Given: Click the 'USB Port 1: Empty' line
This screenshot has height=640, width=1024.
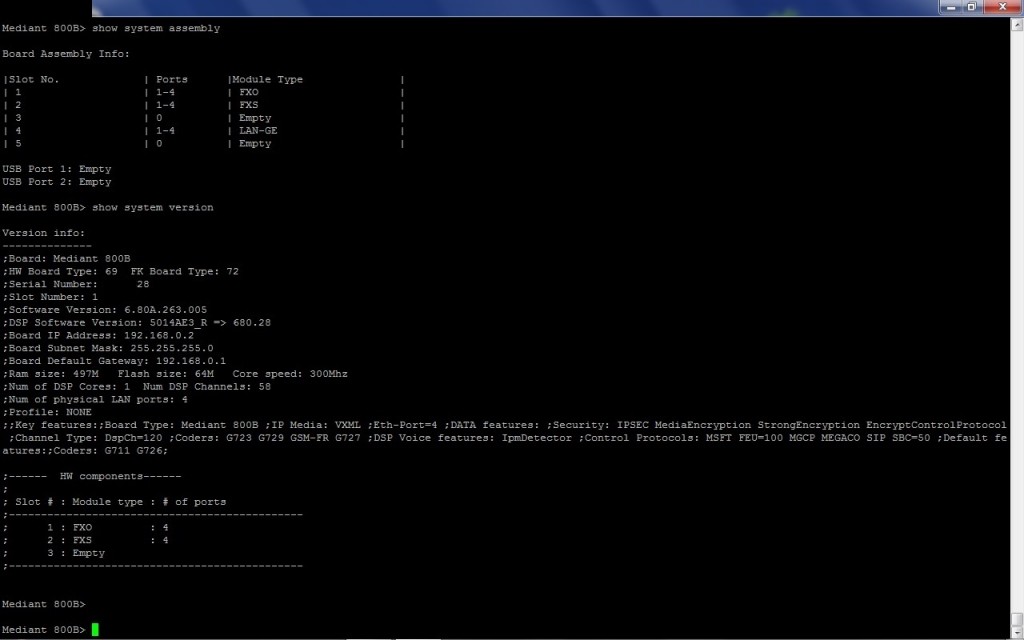Looking at the screenshot, I should pyautogui.click(x=57, y=169).
